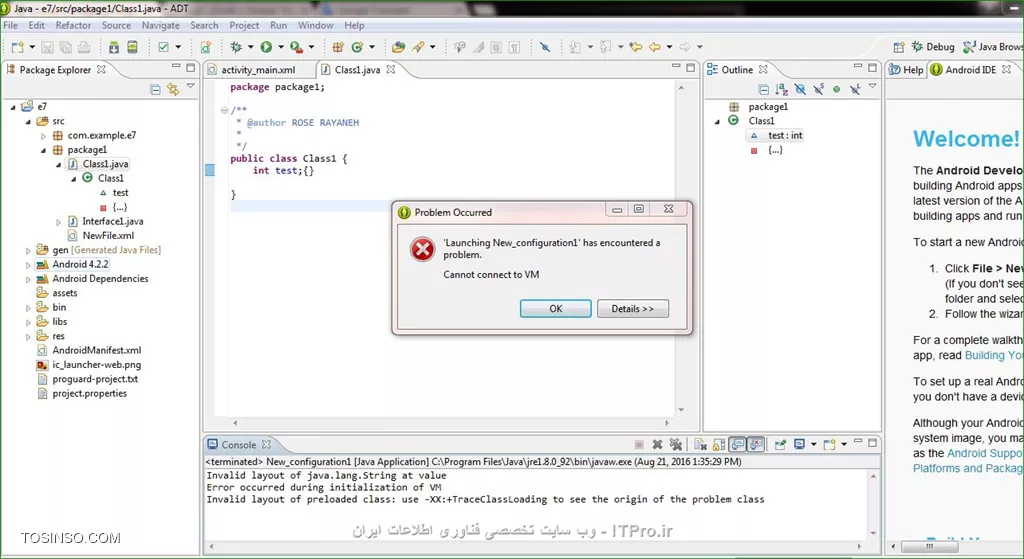Expand the com.example.e7 package node
Viewport: 1024px width, 559px height.
click(43, 136)
